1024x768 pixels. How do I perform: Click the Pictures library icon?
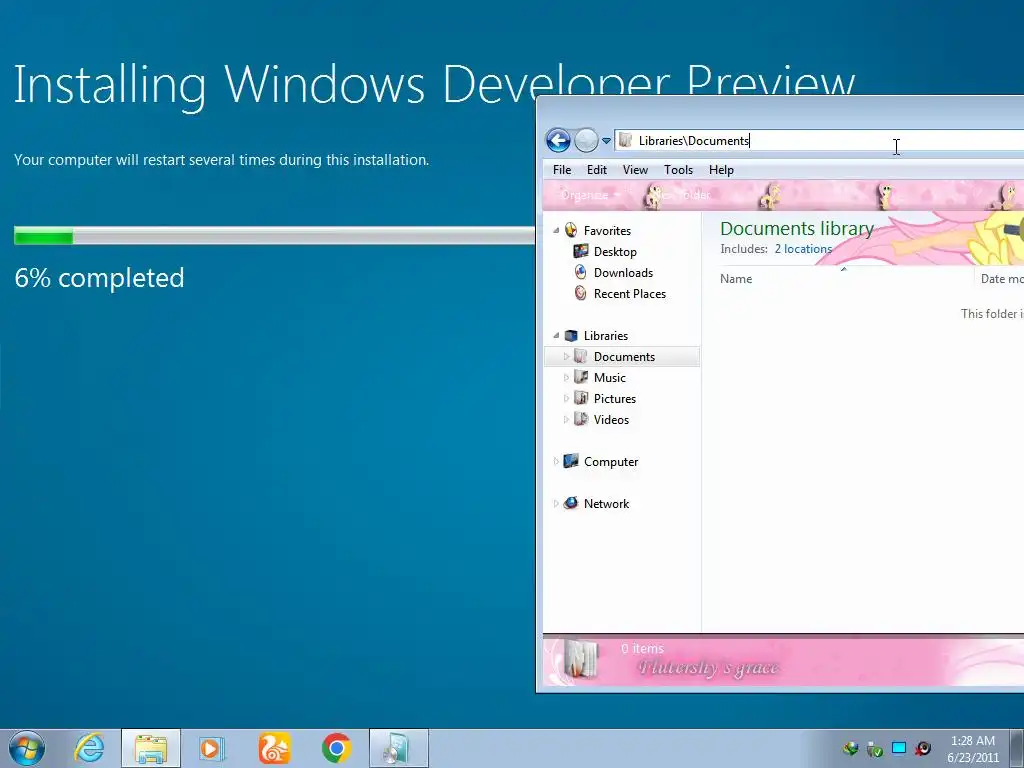[x=581, y=398]
